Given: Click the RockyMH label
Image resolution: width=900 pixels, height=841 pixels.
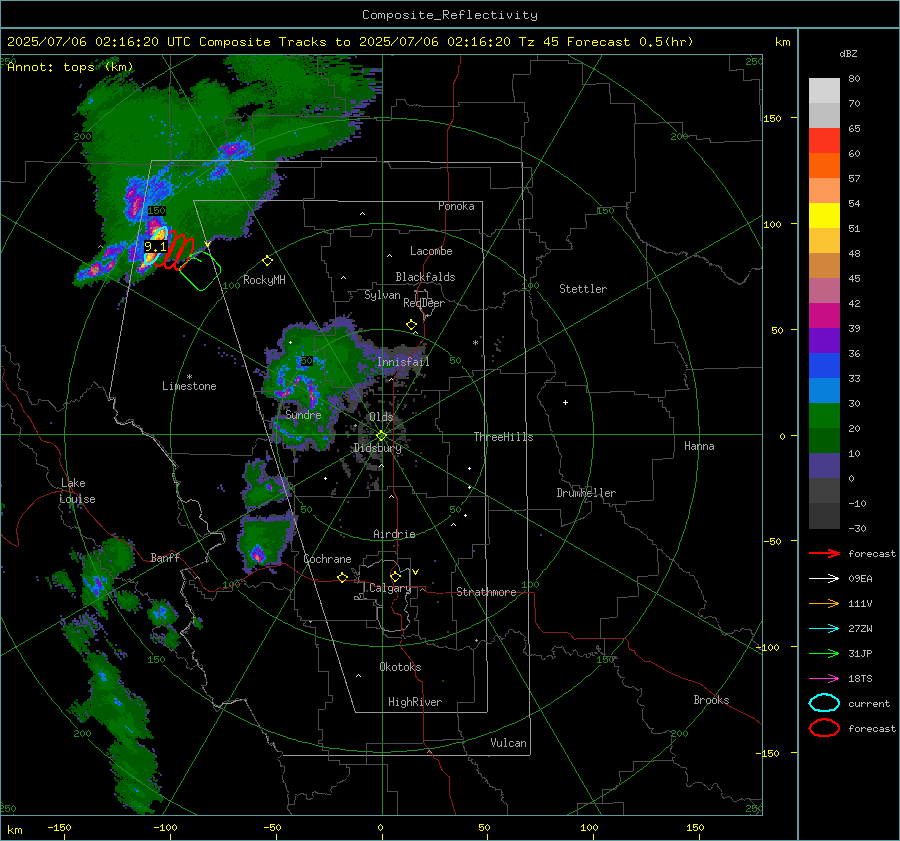Looking at the screenshot, I should pyautogui.click(x=264, y=280).
